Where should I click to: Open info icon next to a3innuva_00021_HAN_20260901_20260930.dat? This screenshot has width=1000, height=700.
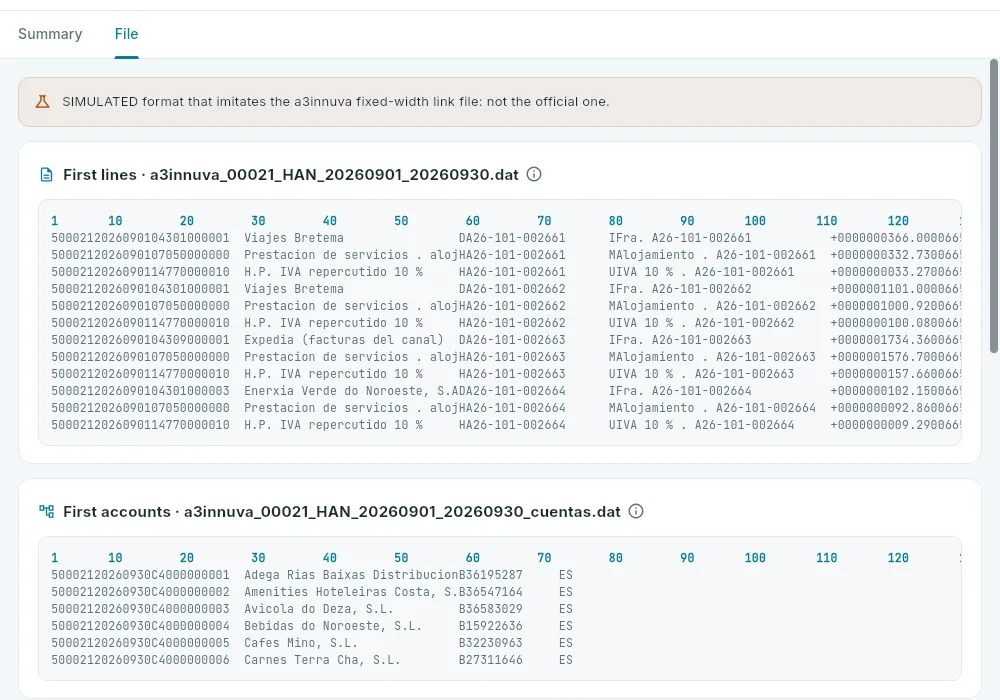(x=534, y=174)
